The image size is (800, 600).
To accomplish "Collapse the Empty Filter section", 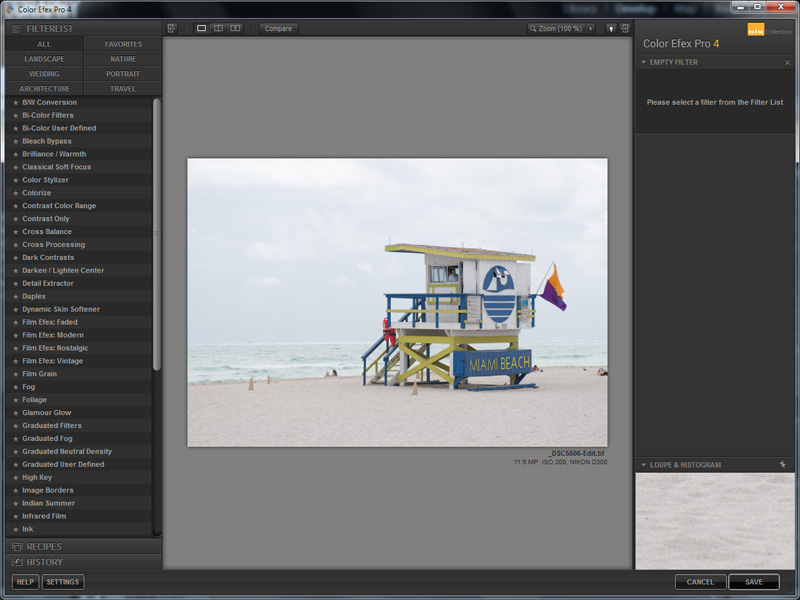I will (644, 62).
